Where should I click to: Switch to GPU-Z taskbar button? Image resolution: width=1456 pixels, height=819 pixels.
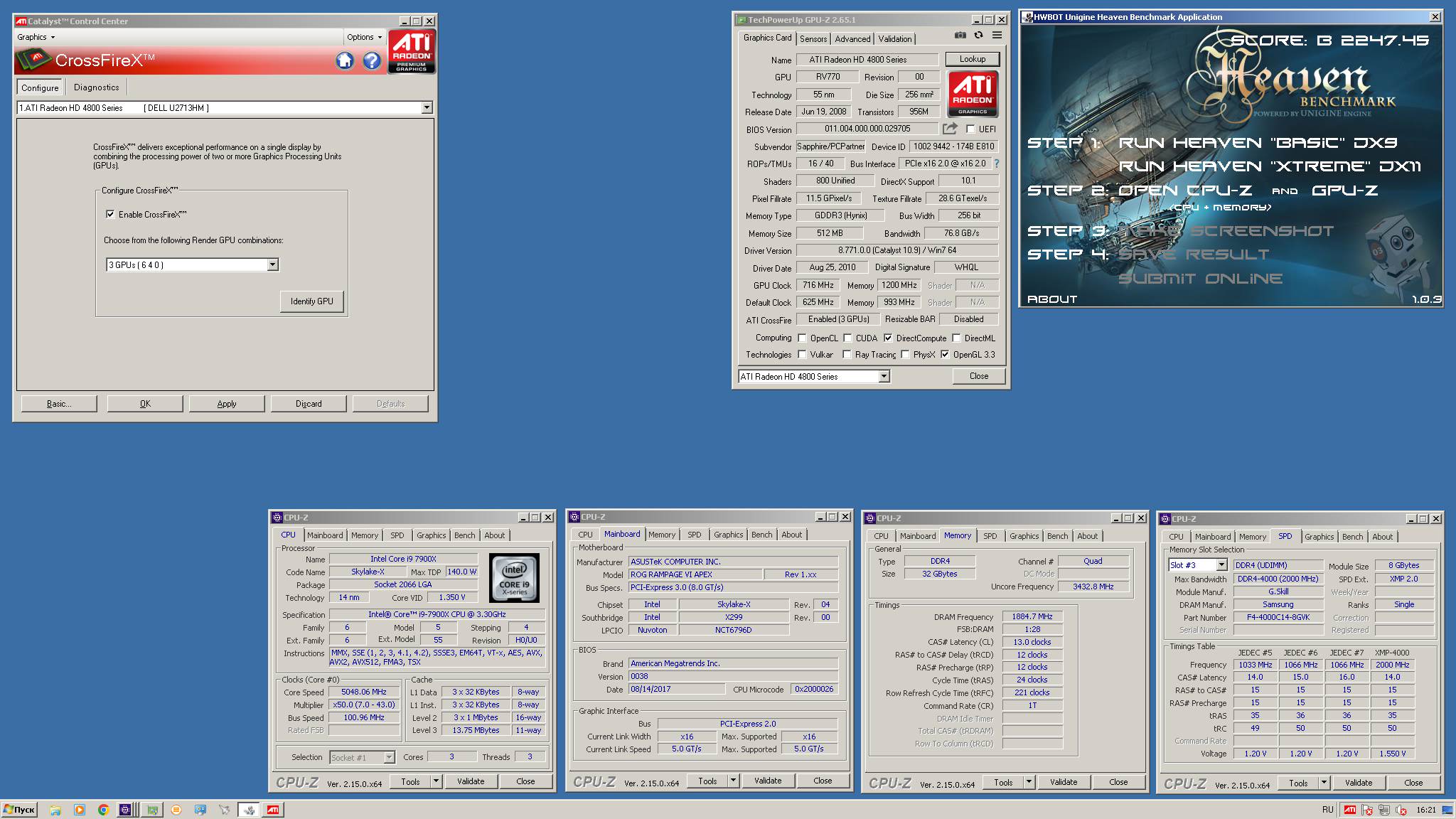(152, 810)
